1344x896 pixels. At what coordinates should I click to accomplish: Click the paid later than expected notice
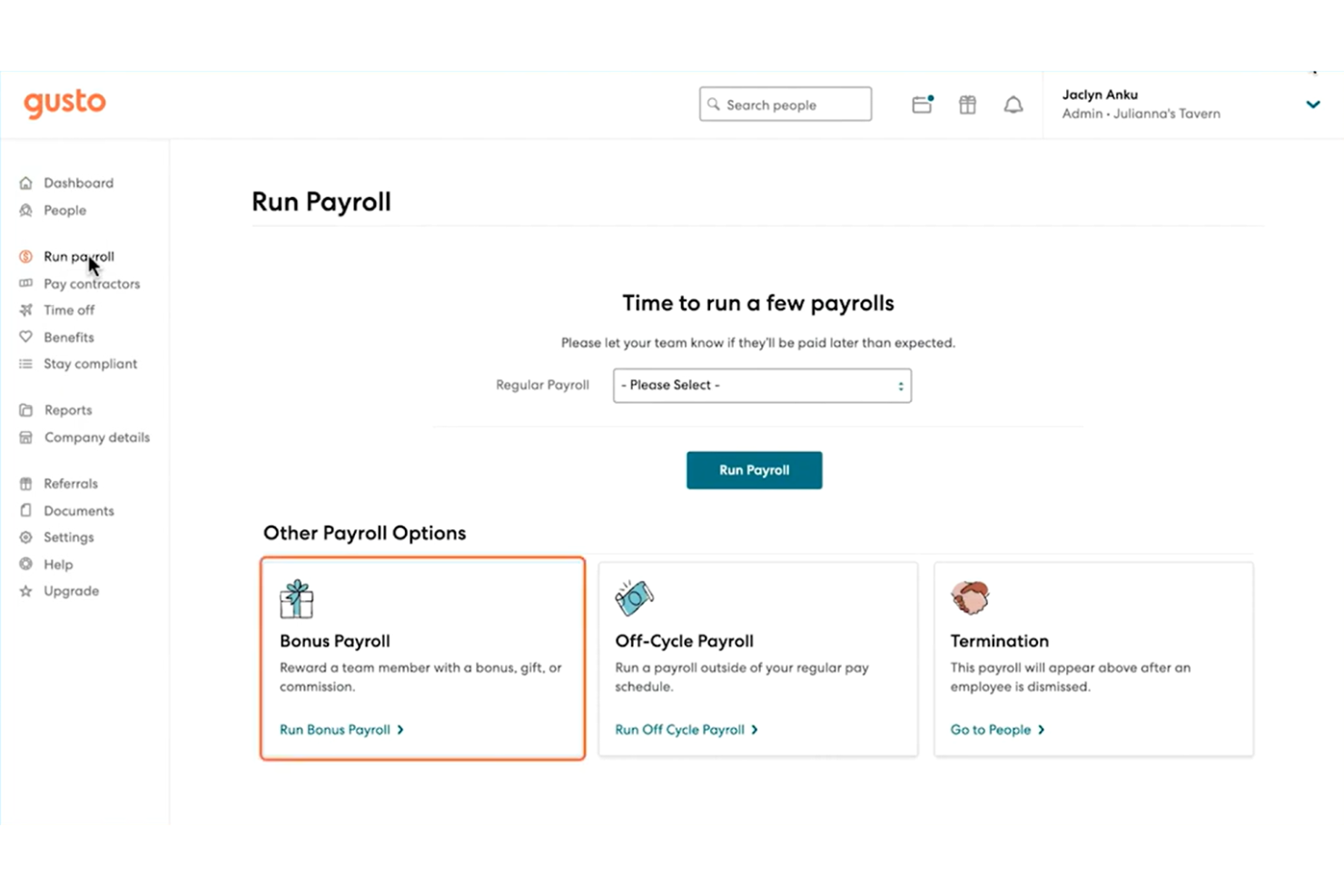click(758, 343)
